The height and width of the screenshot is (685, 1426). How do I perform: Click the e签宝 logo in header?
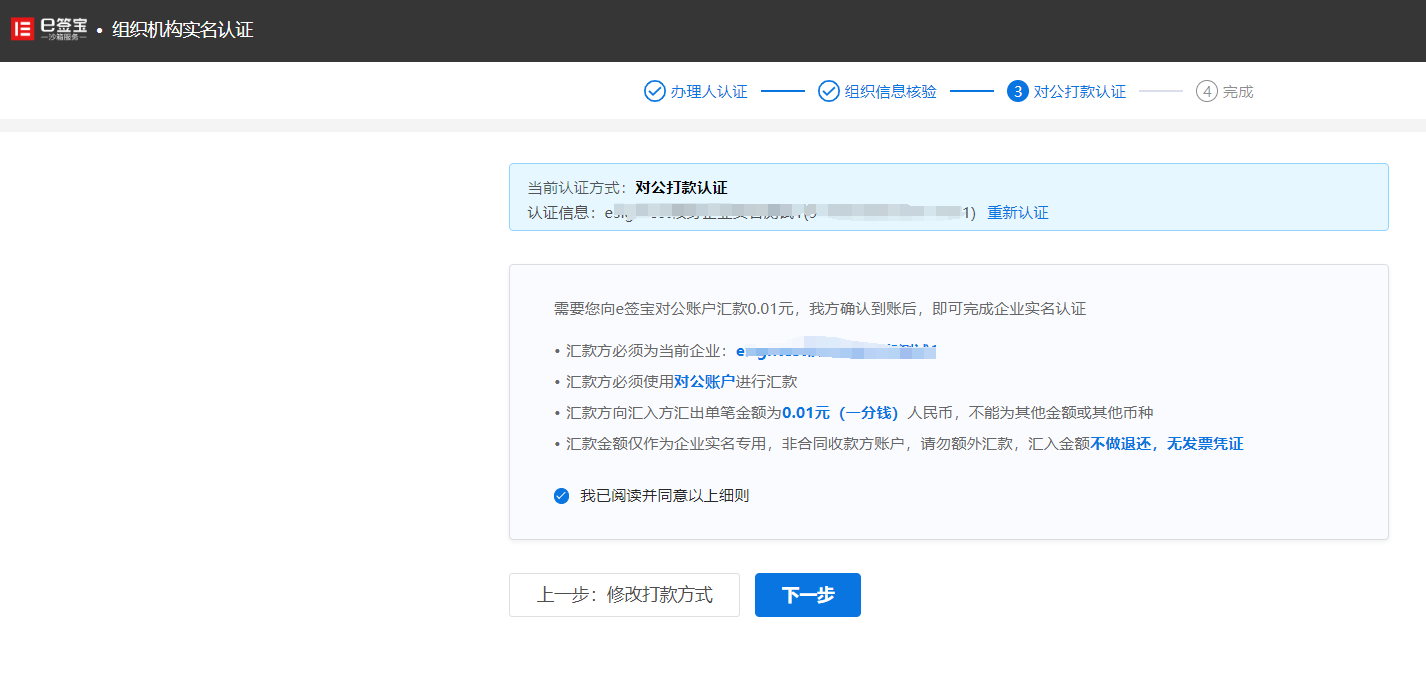pos(49,29)
